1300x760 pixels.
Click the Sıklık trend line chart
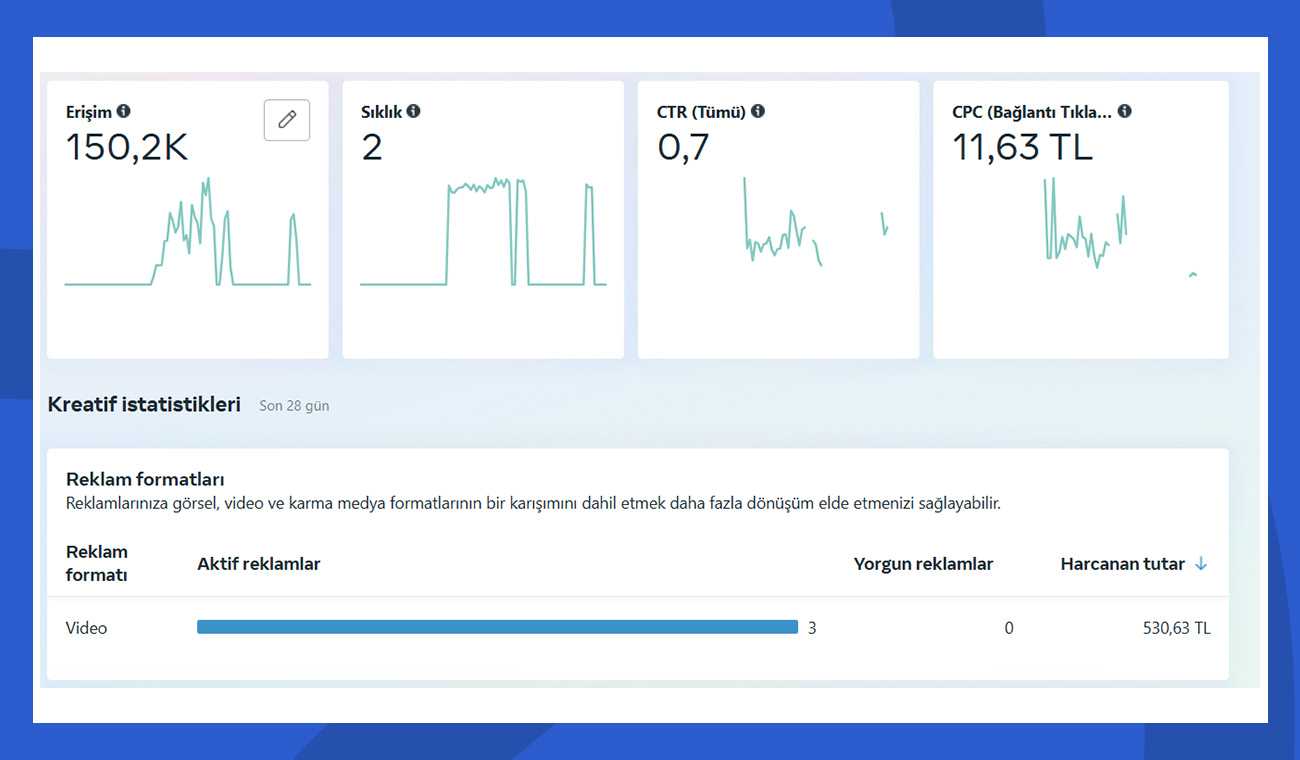(483, 233)
